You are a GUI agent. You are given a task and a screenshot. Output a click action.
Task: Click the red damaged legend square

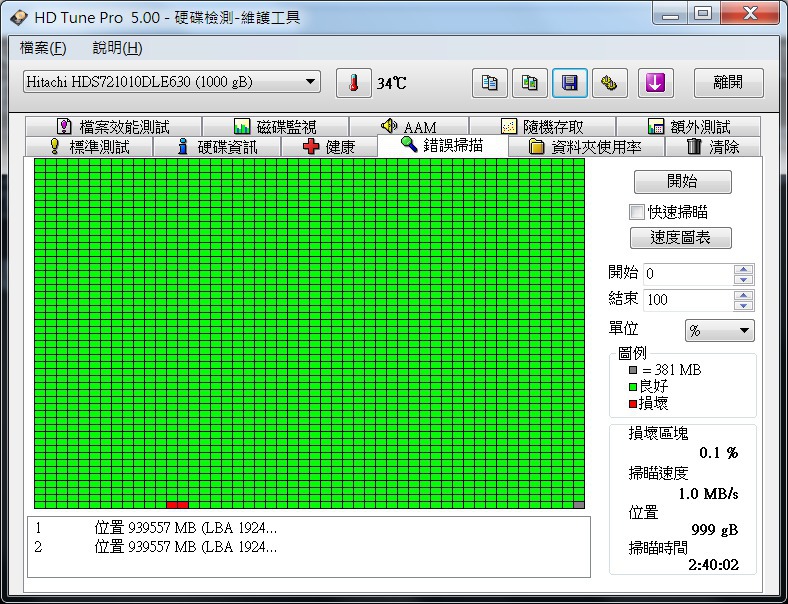[633, 404]
